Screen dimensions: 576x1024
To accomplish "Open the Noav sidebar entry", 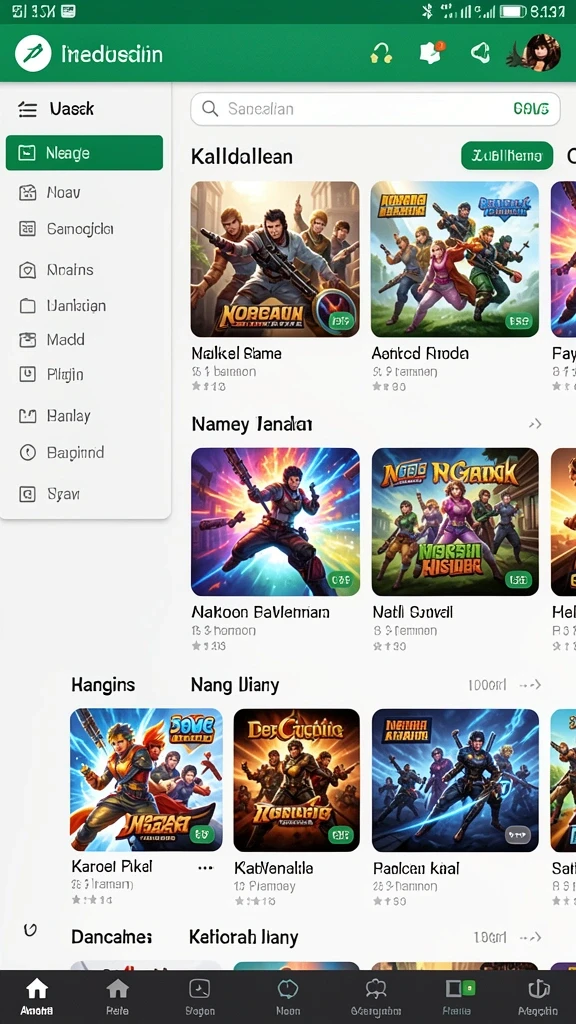I will click(84, 192).
